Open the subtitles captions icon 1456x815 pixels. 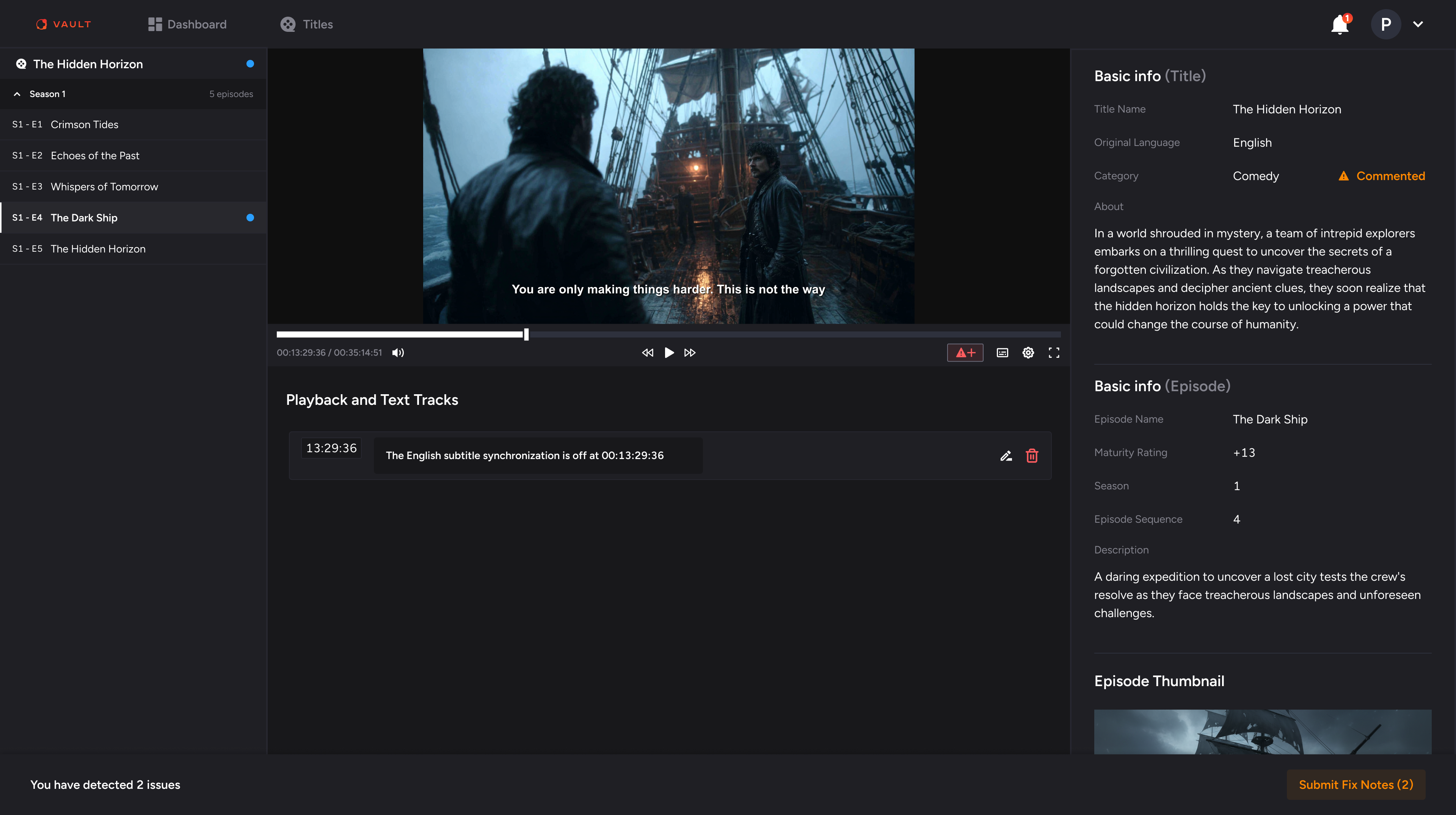pyautogui.click(x=1002, y=353)
